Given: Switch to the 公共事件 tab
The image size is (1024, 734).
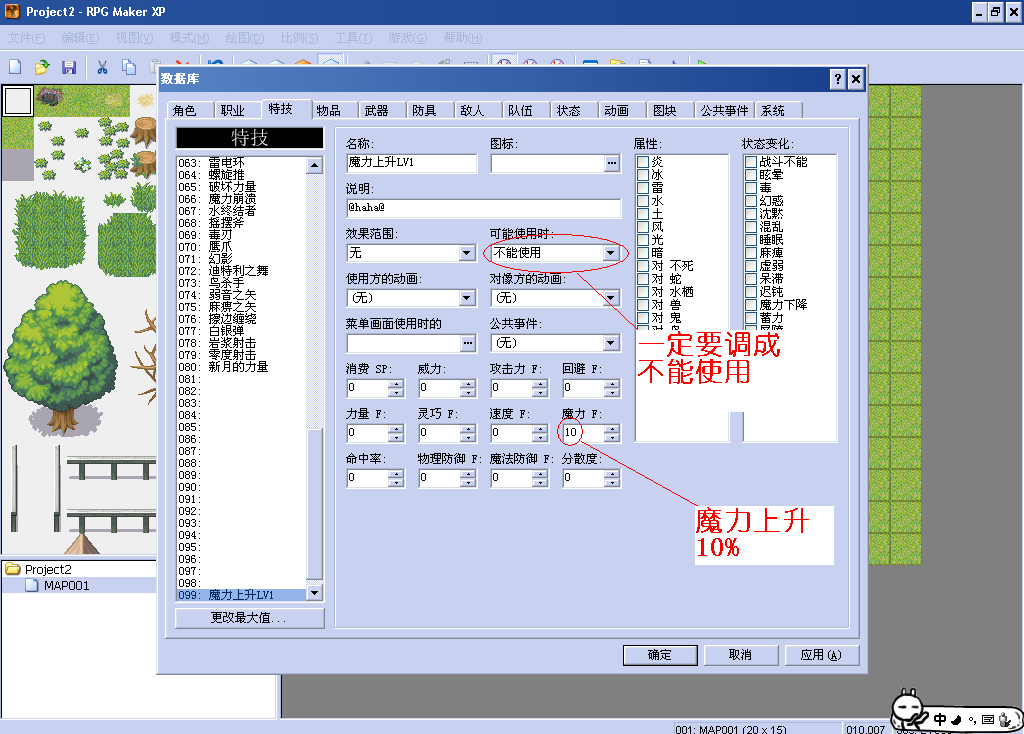Looking at the screenshot, I should click(724, 110).
